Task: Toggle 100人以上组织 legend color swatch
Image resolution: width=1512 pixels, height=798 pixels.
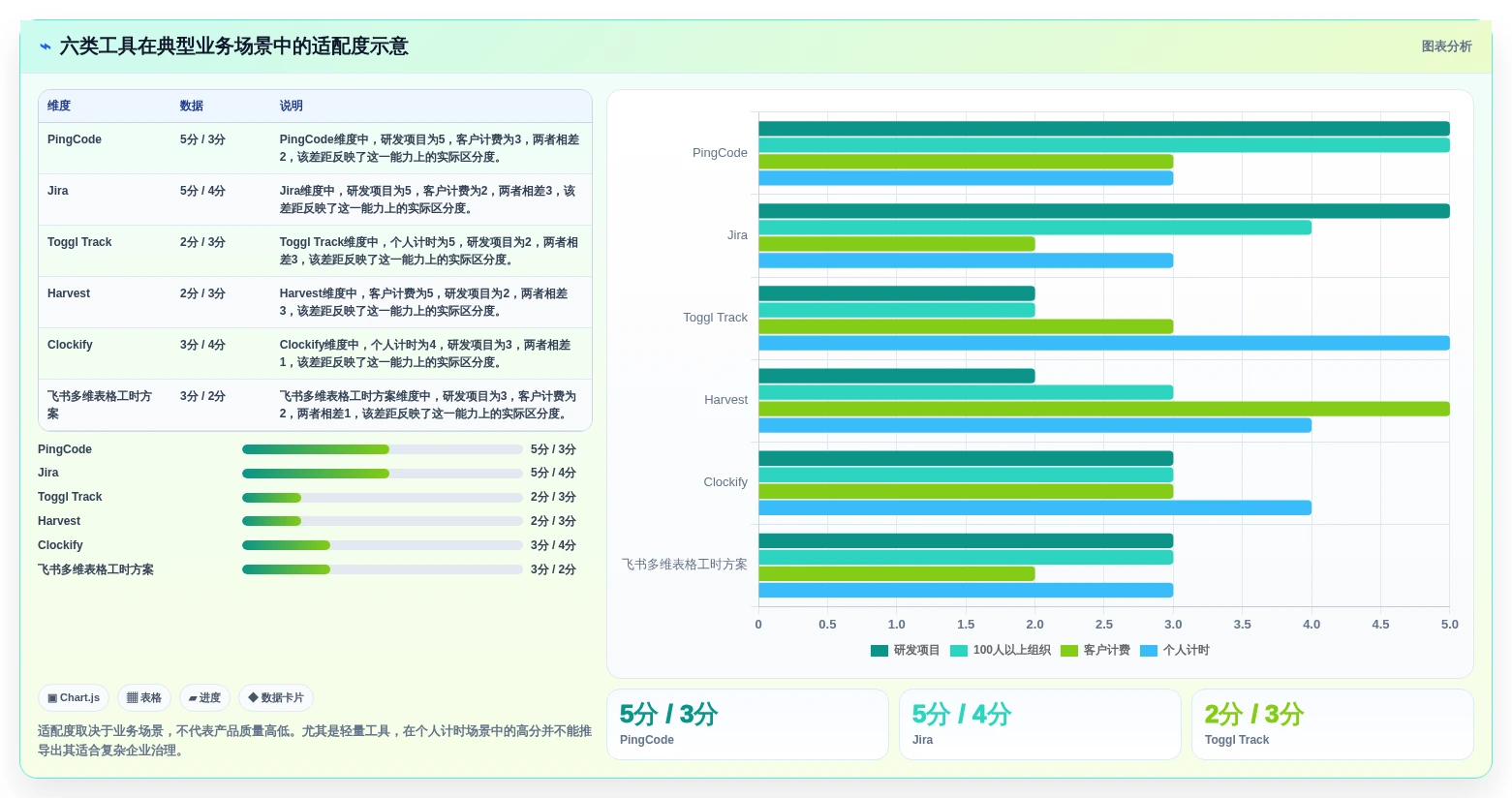Action: point(959,651)
